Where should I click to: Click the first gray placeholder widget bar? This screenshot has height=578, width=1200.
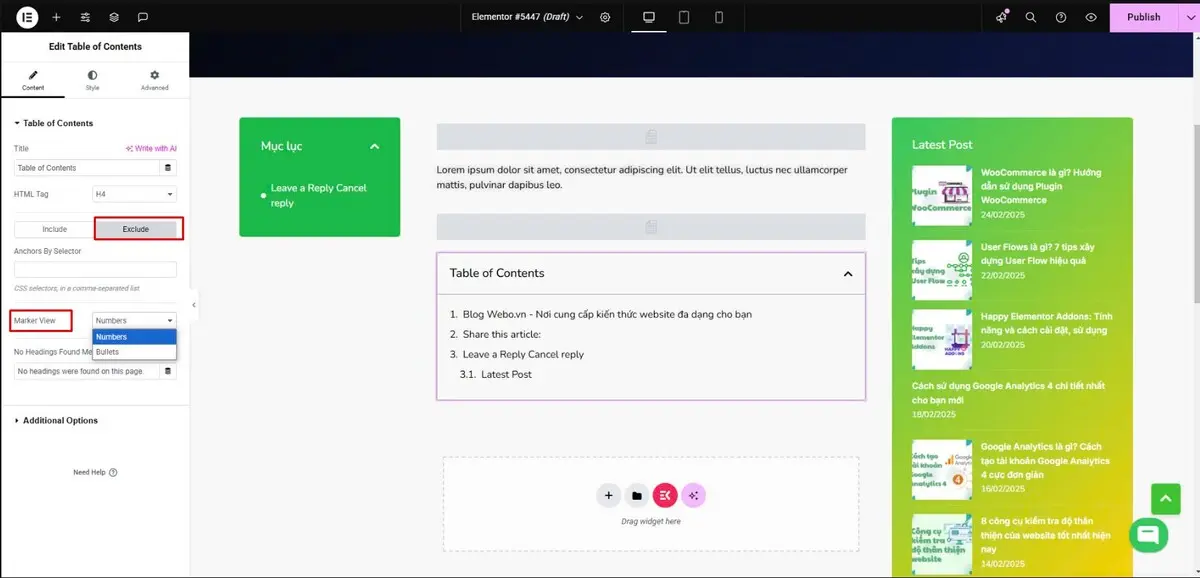[x=651, y=137]
